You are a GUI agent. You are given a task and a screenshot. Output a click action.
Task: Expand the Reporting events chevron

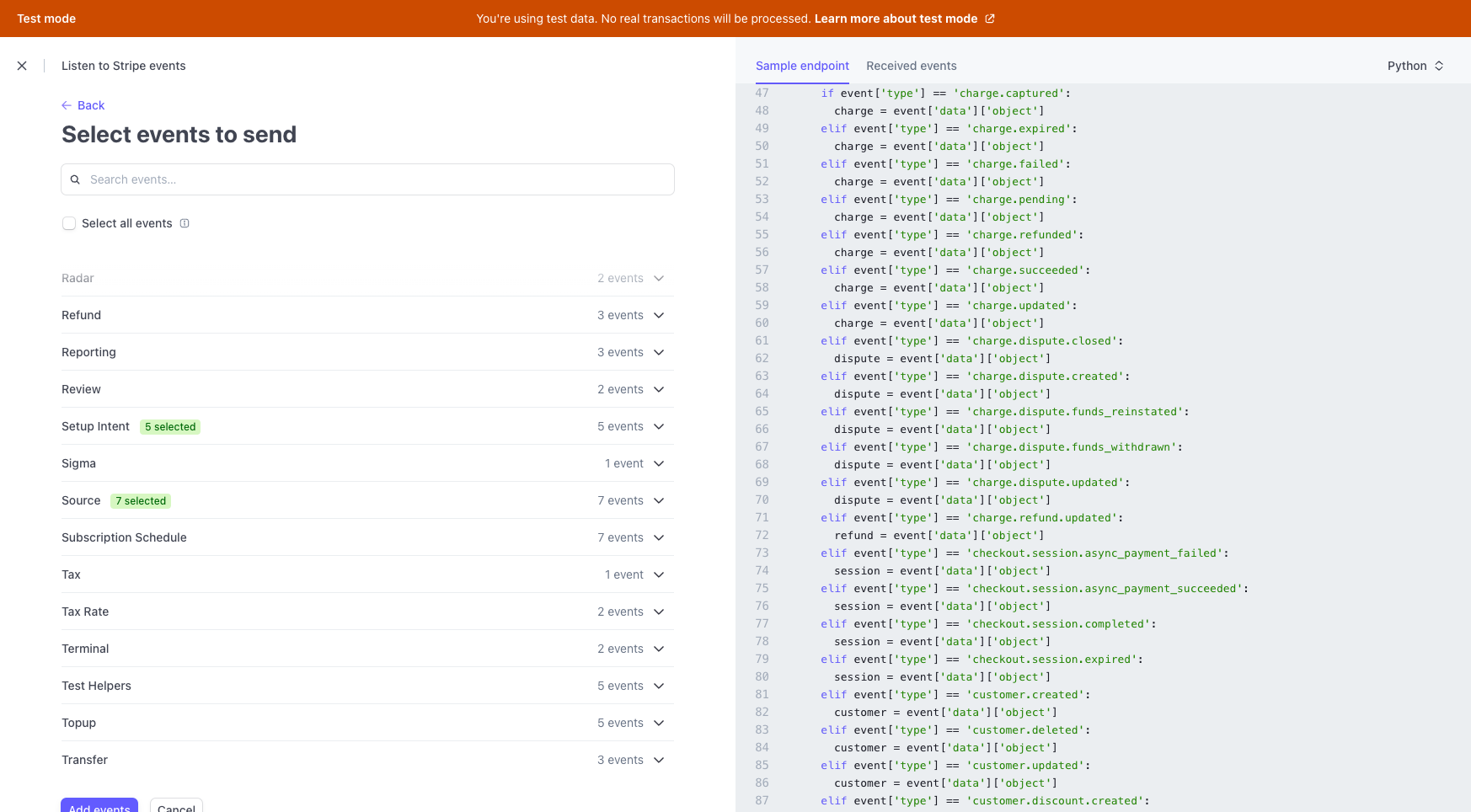659,352
